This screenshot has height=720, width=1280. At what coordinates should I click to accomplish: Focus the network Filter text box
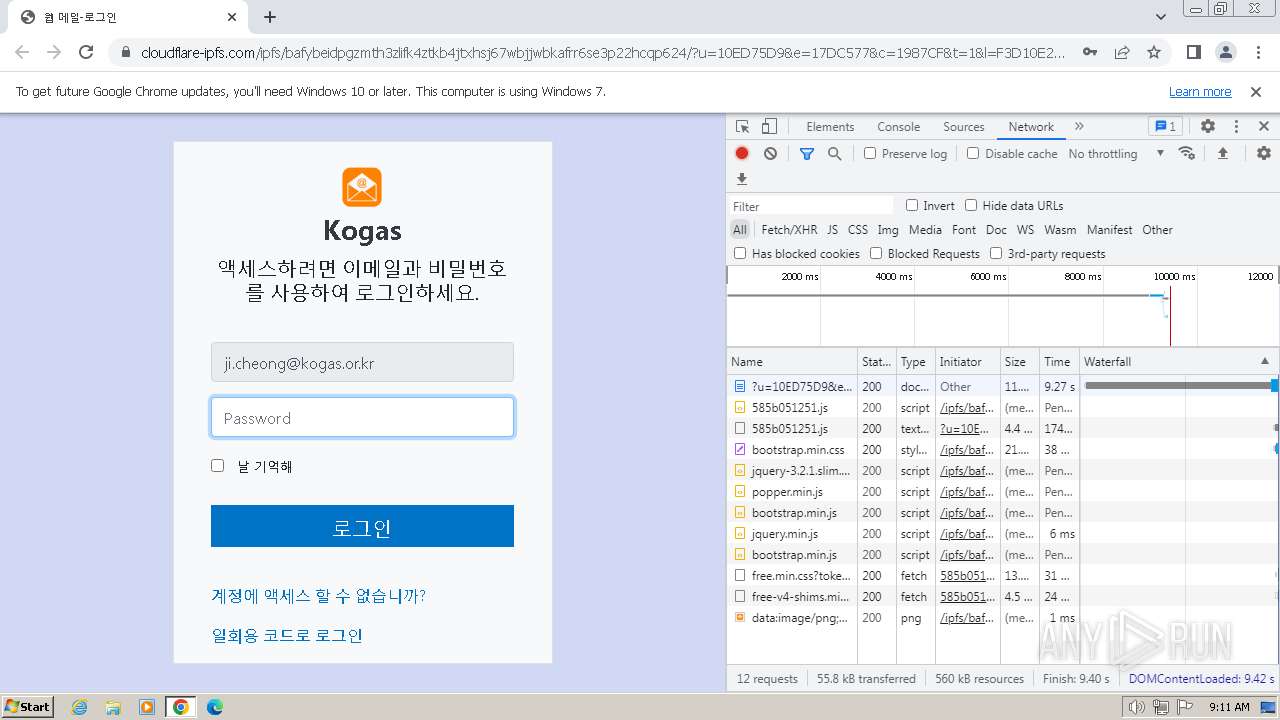point(812,206)
